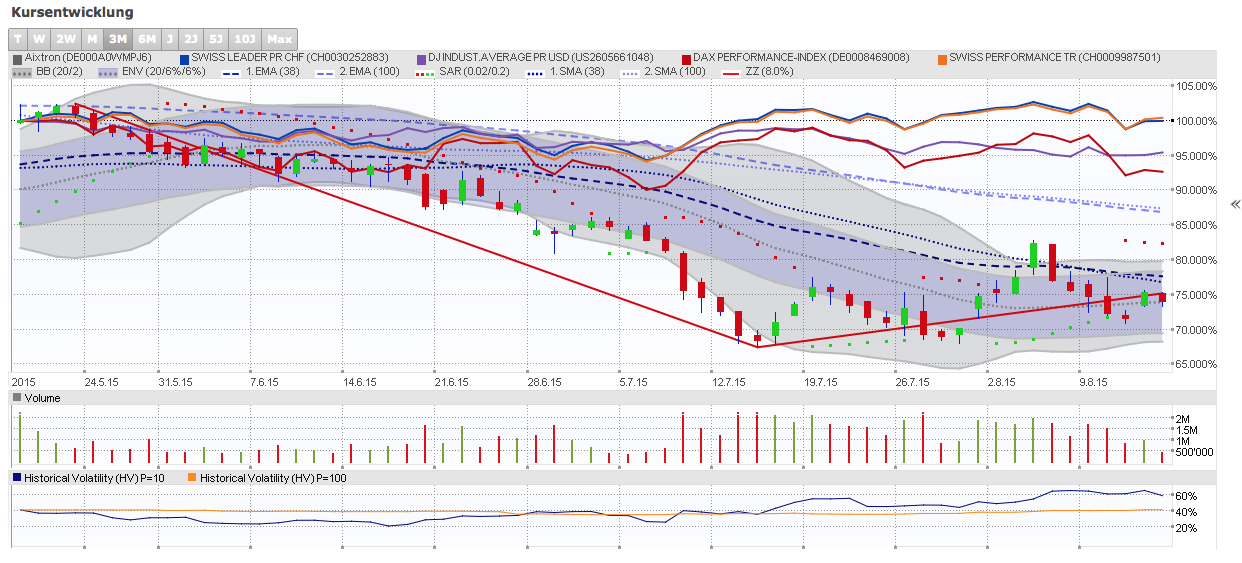Screen dimensions: 1242x563
Task: Toggle the 1. EMA (38) indicator label
Action: 272,72
